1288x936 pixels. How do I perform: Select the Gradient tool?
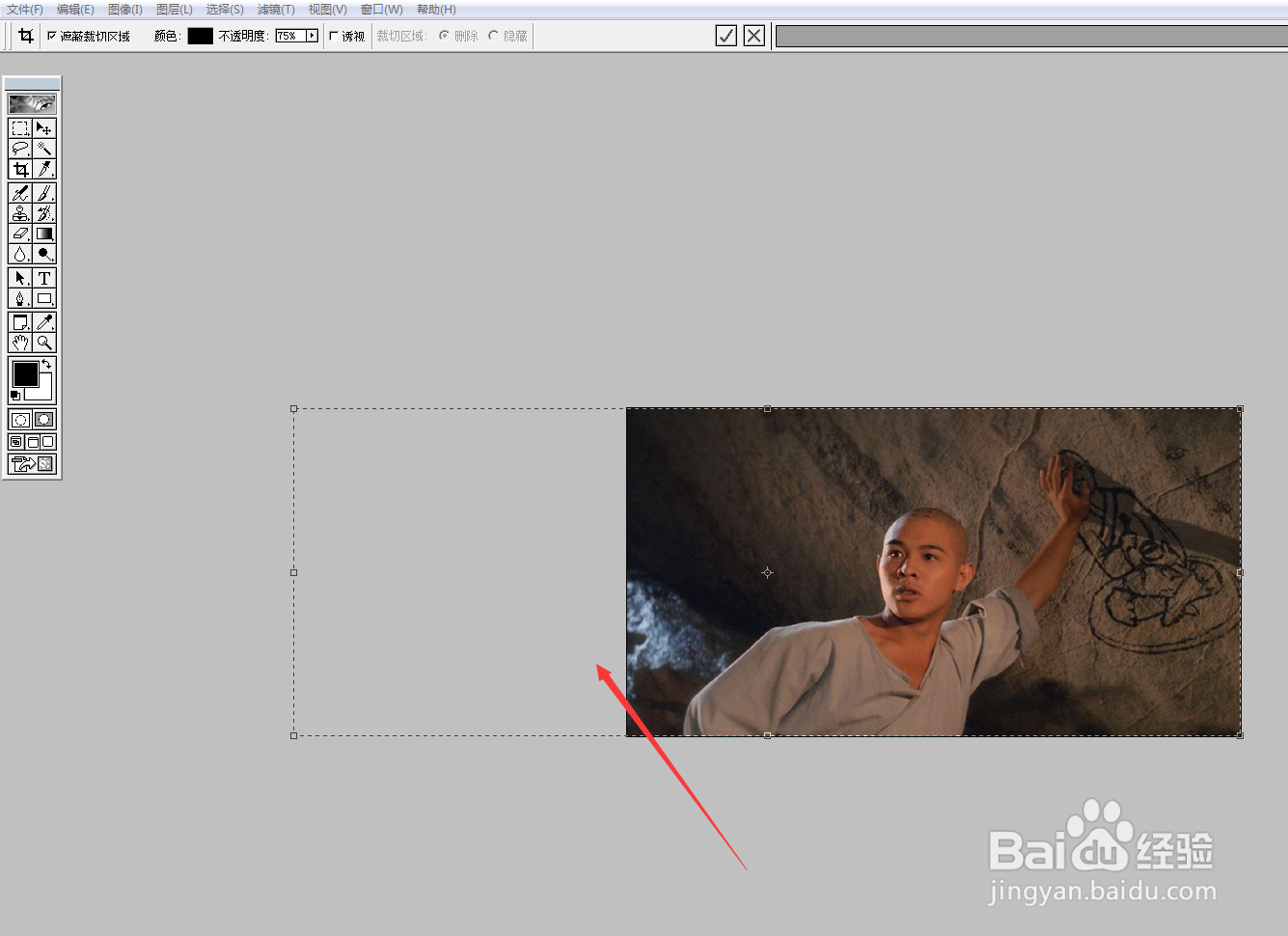click(44, 234)
